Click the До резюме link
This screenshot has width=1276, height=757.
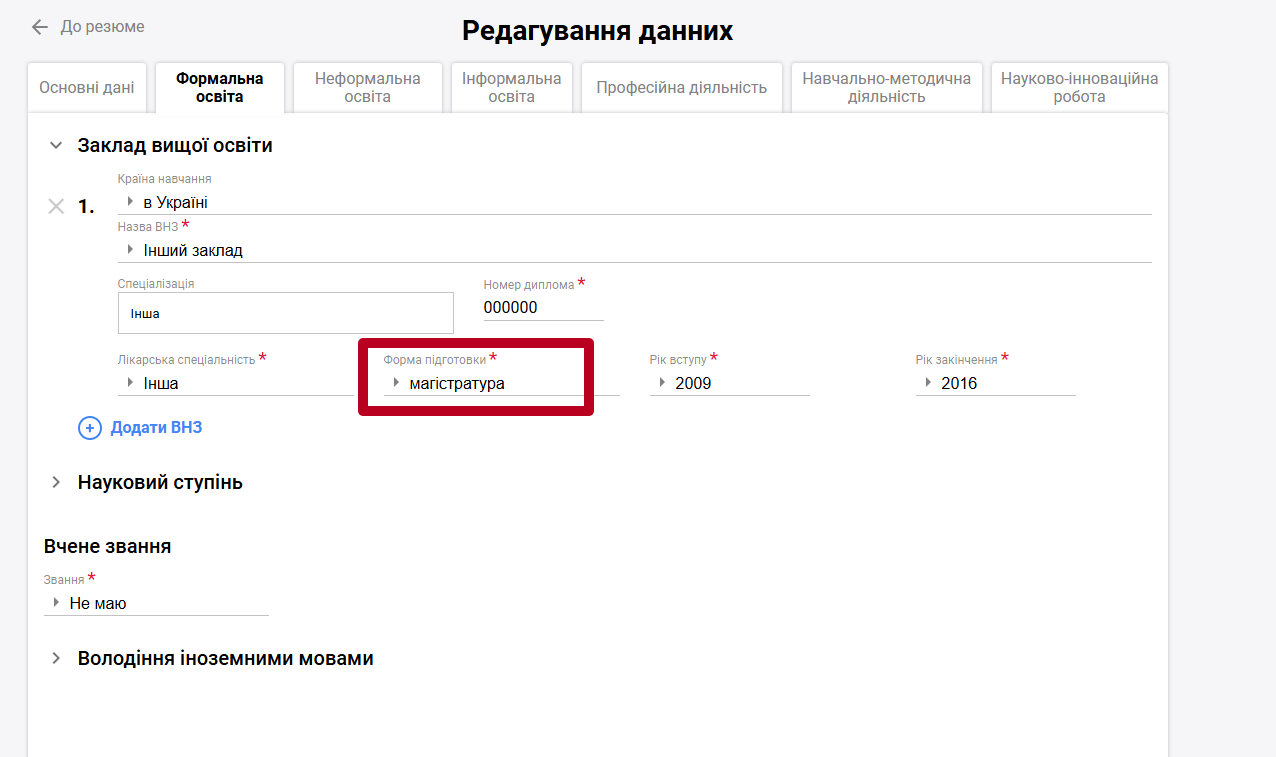(102, 27)
